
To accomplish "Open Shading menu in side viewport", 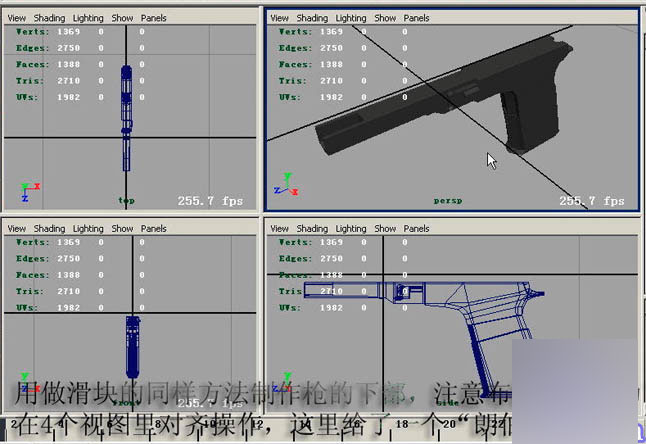I will pyautogui.click(x=312, y=229).
